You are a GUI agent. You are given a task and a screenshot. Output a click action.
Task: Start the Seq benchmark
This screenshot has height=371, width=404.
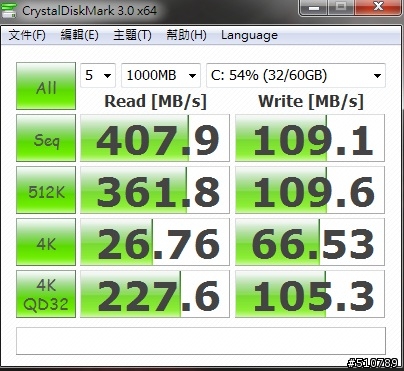[46, 138]
